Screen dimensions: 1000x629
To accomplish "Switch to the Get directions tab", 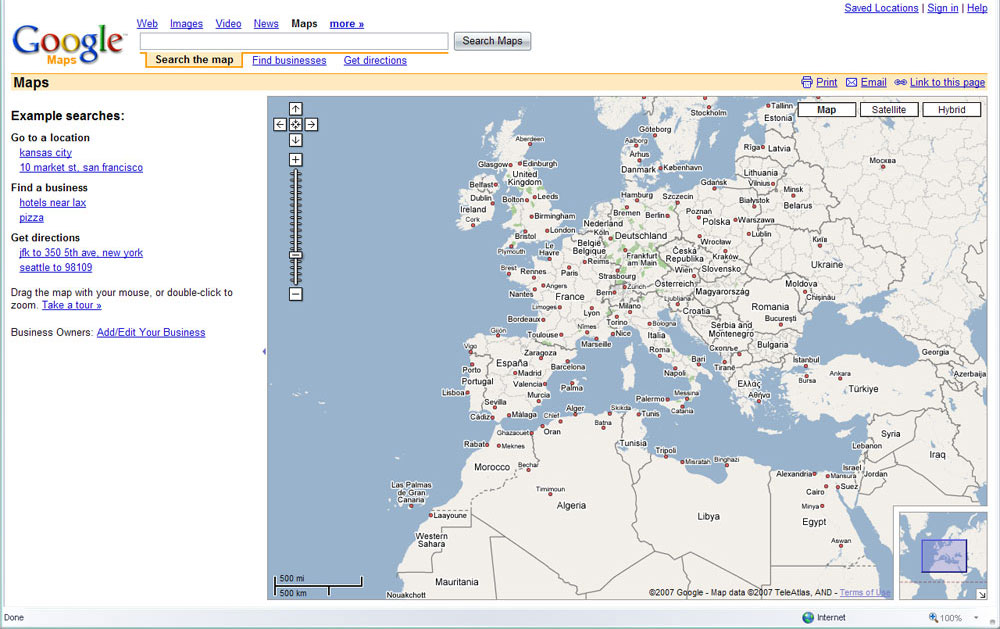I will (x=375, y=60).
